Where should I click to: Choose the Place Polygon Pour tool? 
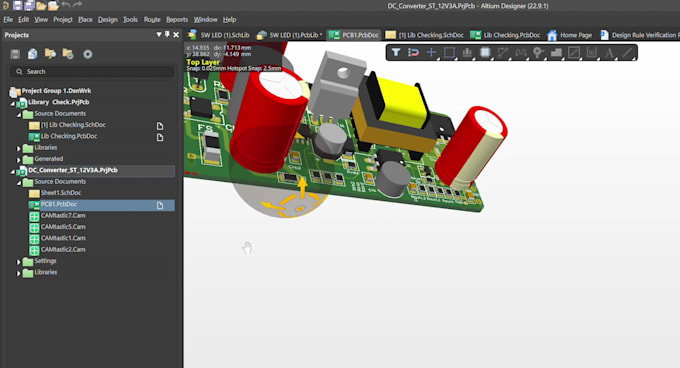pos(556,52)
